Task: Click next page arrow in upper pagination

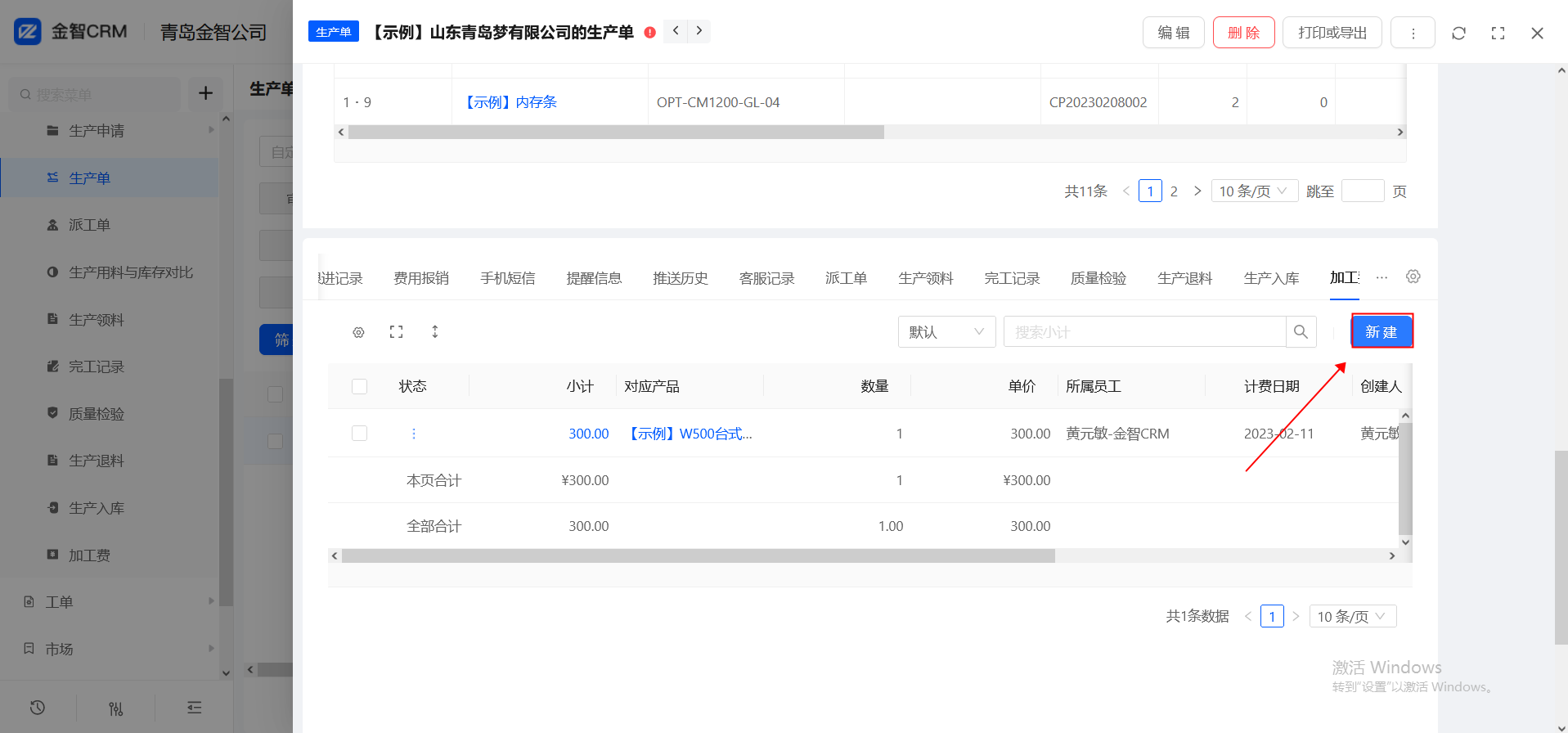Action: coord(1197,191)
